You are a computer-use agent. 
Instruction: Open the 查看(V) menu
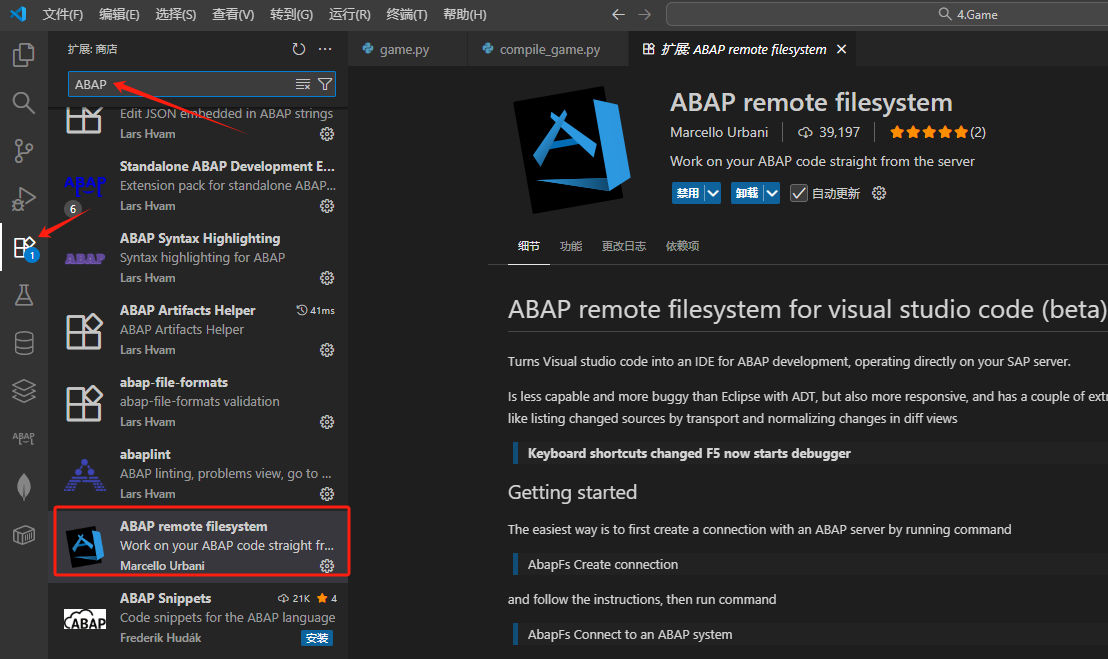[x=233, y=14]
